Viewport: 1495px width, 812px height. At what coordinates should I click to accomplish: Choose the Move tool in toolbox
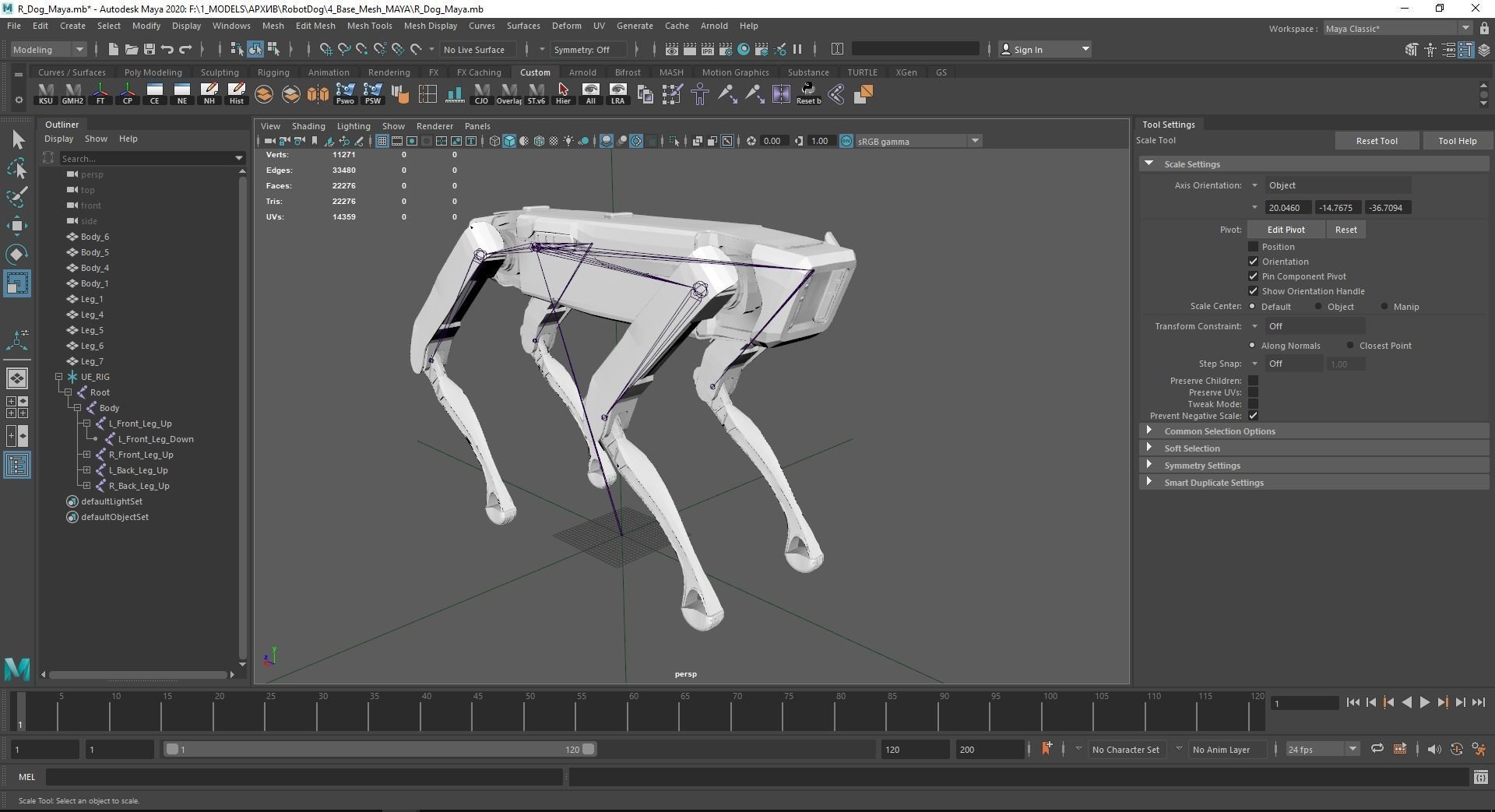(17, 226)
